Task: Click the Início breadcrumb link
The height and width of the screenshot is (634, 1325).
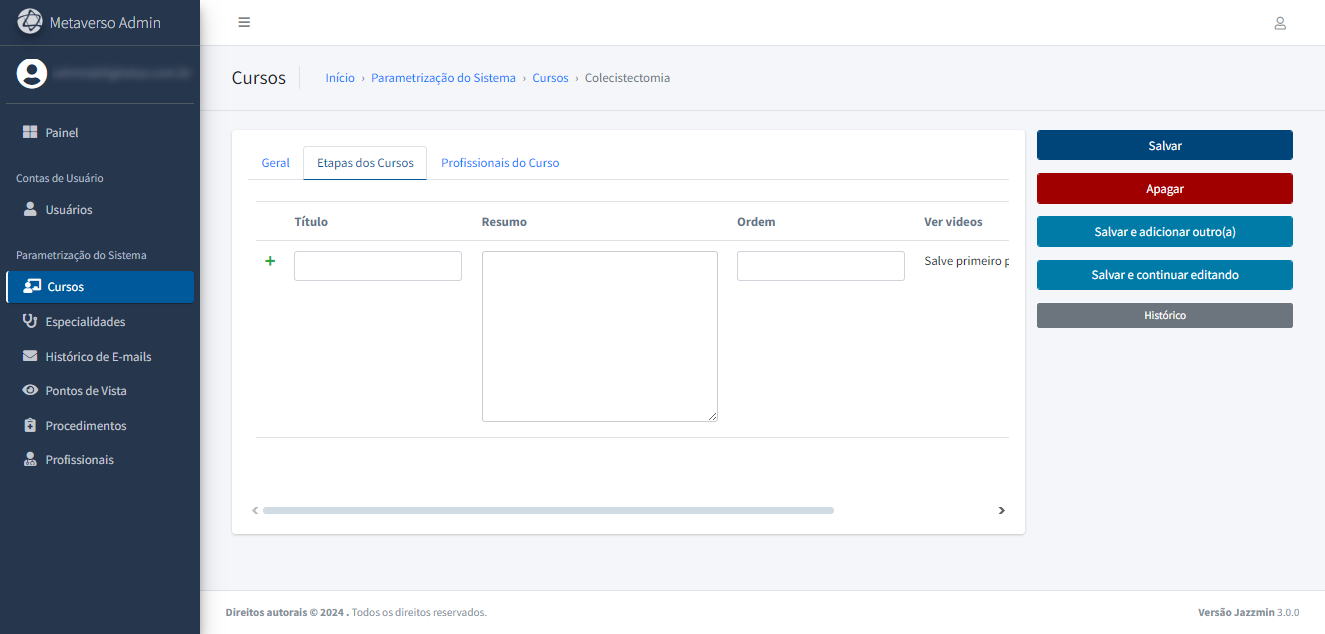Action: [340, 78]
